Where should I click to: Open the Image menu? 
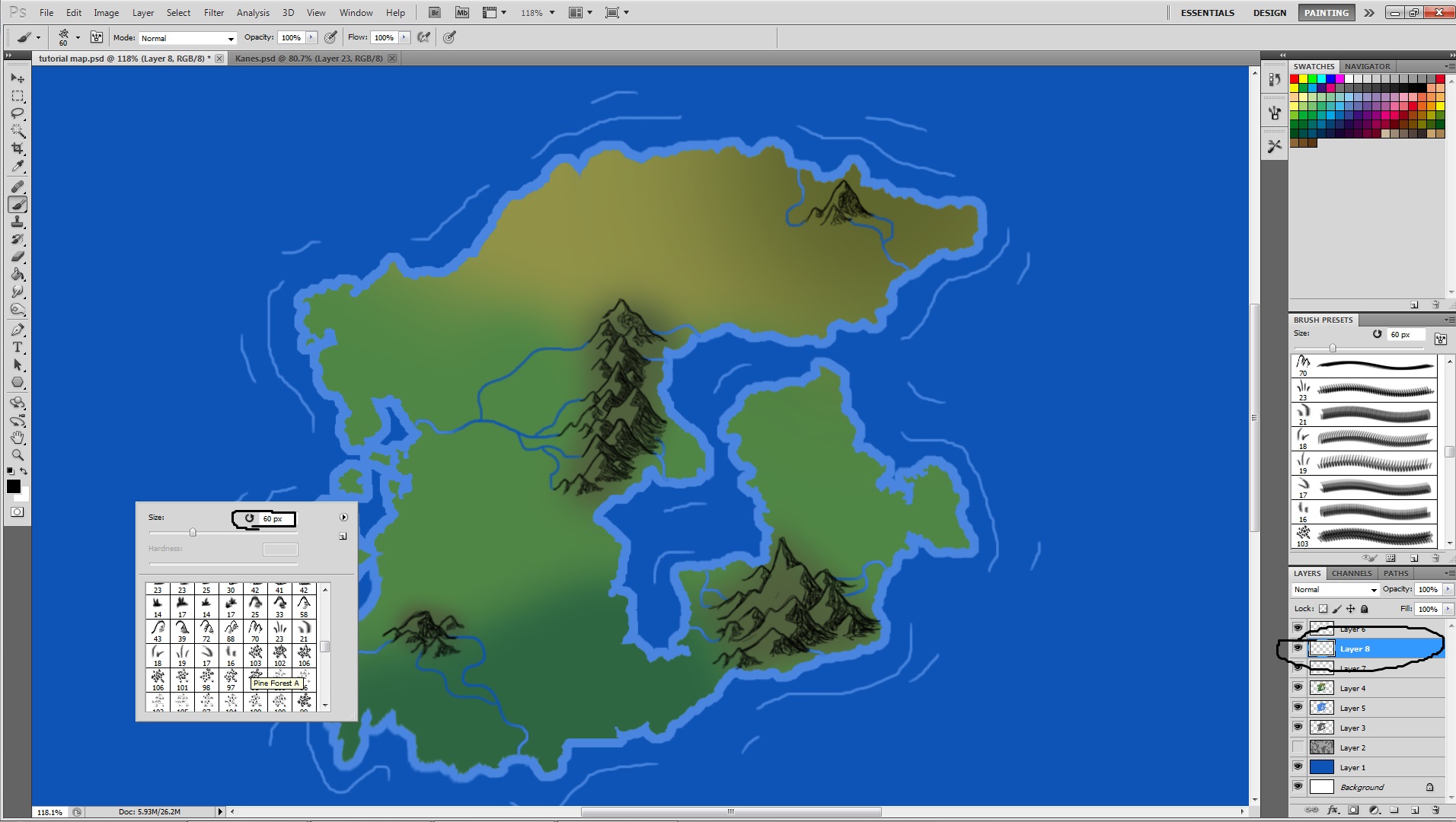[x=106, y=13]
